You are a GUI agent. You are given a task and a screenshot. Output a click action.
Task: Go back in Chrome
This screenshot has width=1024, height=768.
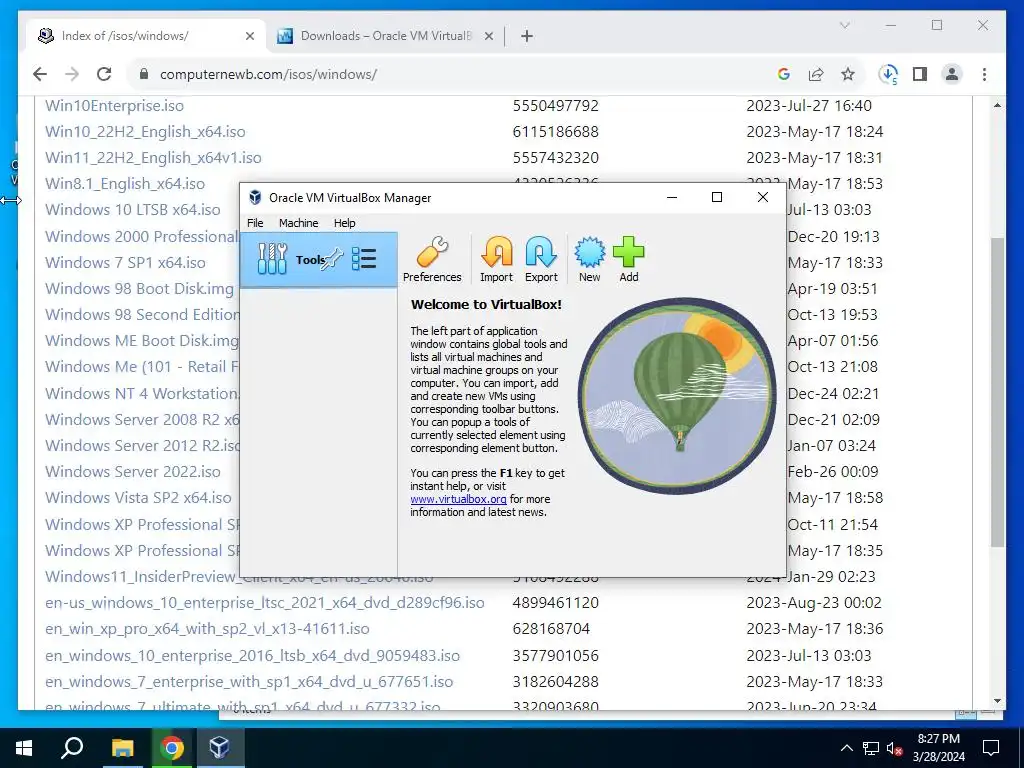coord(40,74)
